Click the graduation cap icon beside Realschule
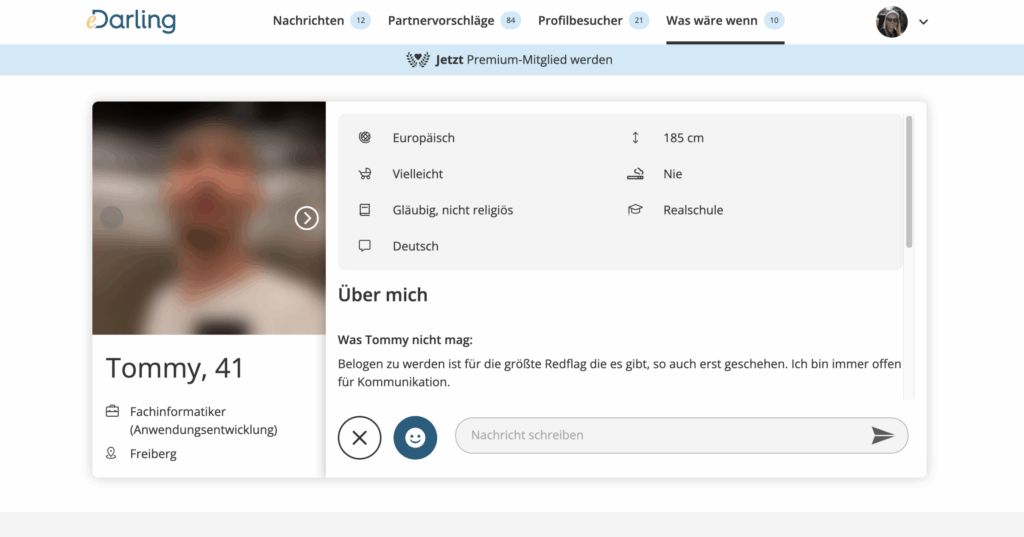This screenshot has width=1024, height=537. pos(635,210)
